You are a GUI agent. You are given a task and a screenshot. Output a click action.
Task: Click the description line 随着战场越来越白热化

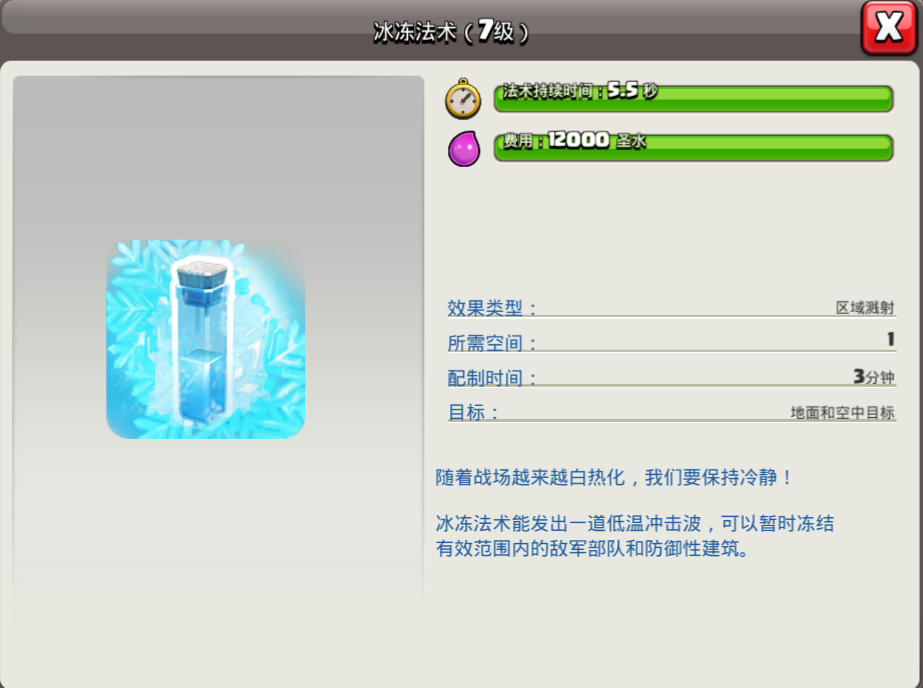(613, 477)
